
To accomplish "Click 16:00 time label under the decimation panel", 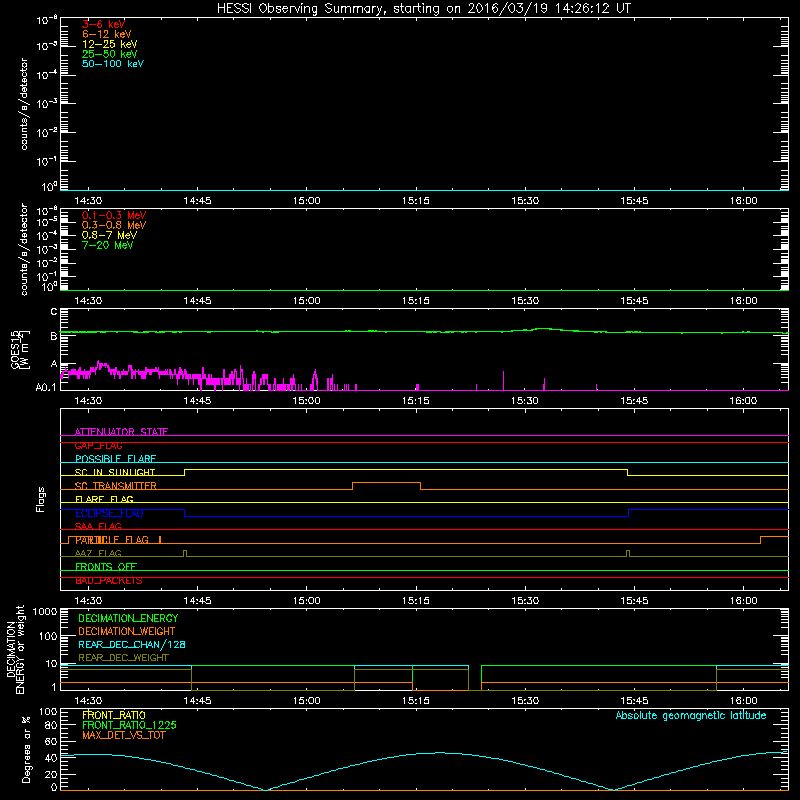I will pyautogui.click(x=743, y=701).
